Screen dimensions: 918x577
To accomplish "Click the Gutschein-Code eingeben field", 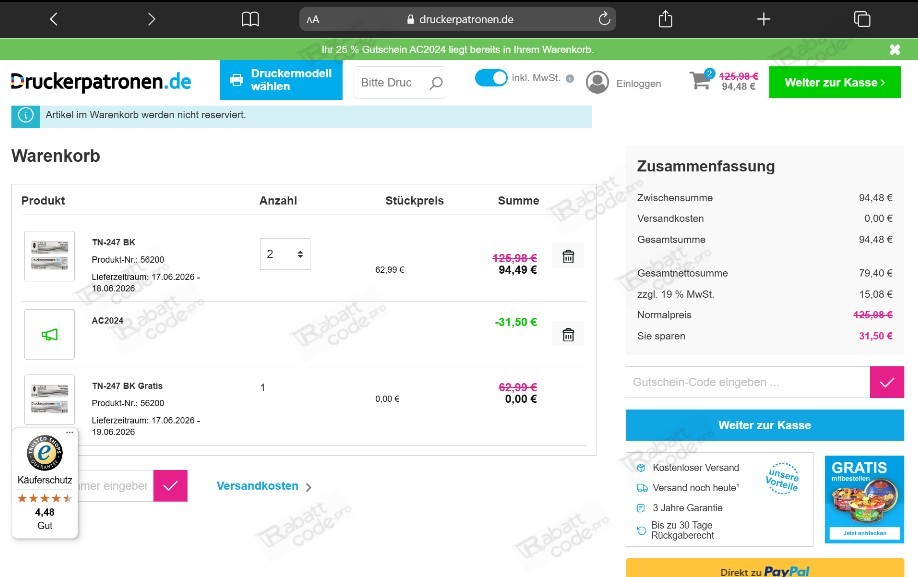I will 748,382.
